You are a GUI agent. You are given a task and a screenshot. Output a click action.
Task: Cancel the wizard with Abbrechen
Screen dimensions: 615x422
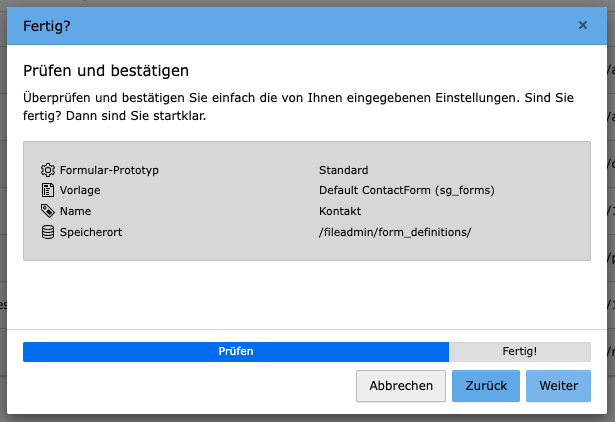[401, 386]
